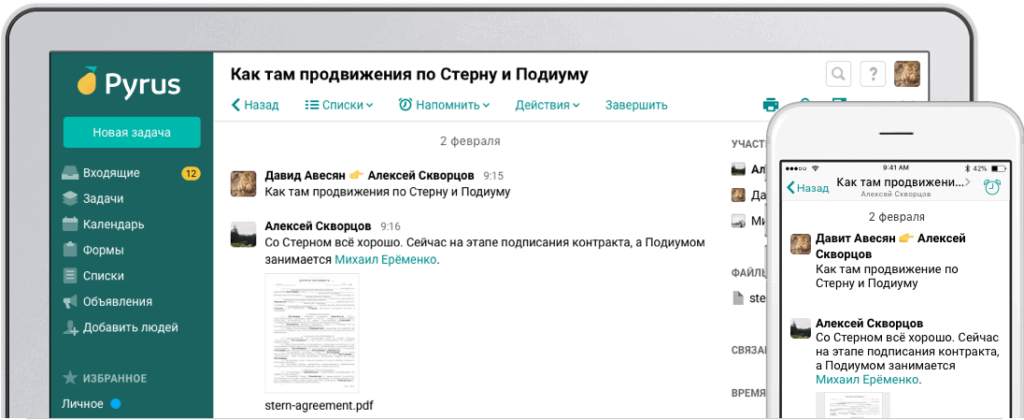Open the stern-agreement.pdf document thumbnail
Viewport: 1024px width, 420px height.
[x=311, y=334]
